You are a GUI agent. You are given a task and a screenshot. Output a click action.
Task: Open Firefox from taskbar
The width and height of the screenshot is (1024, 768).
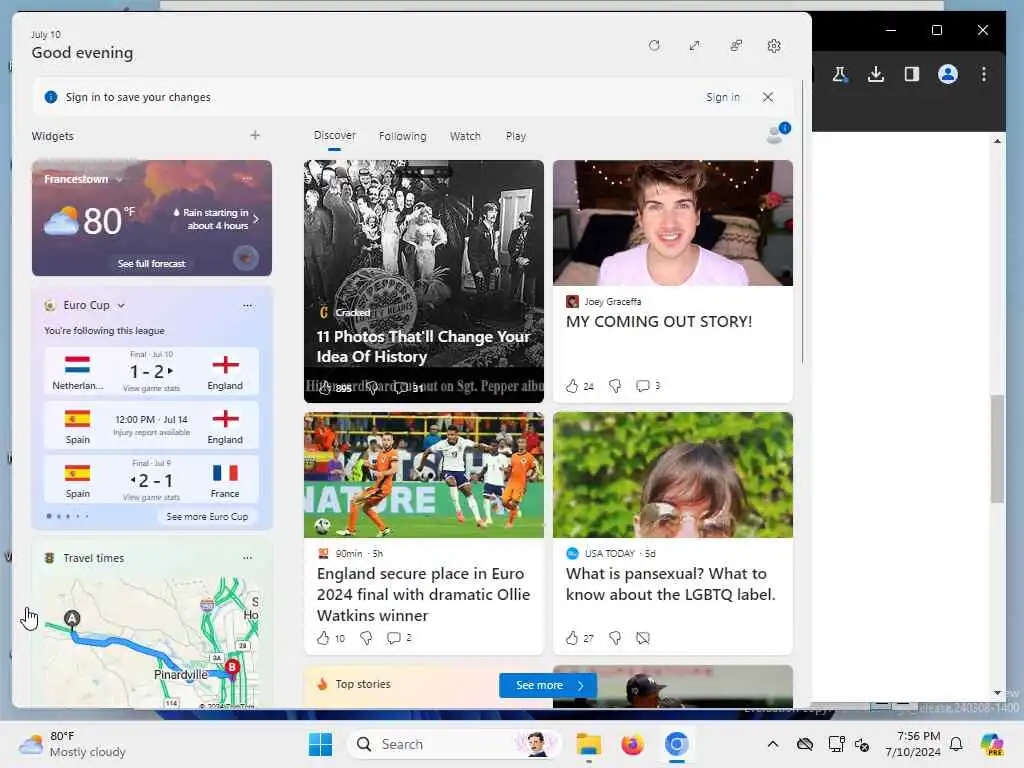tap(632, 744)
